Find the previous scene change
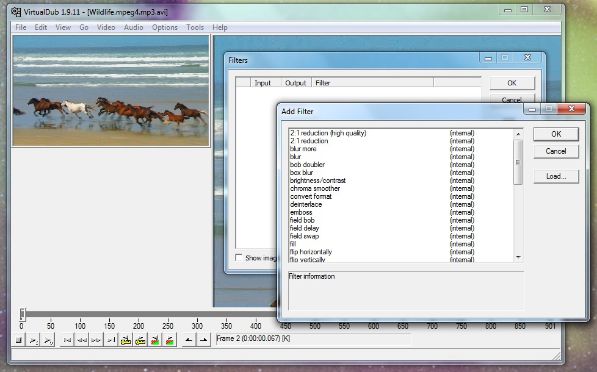 coord(155,340)
